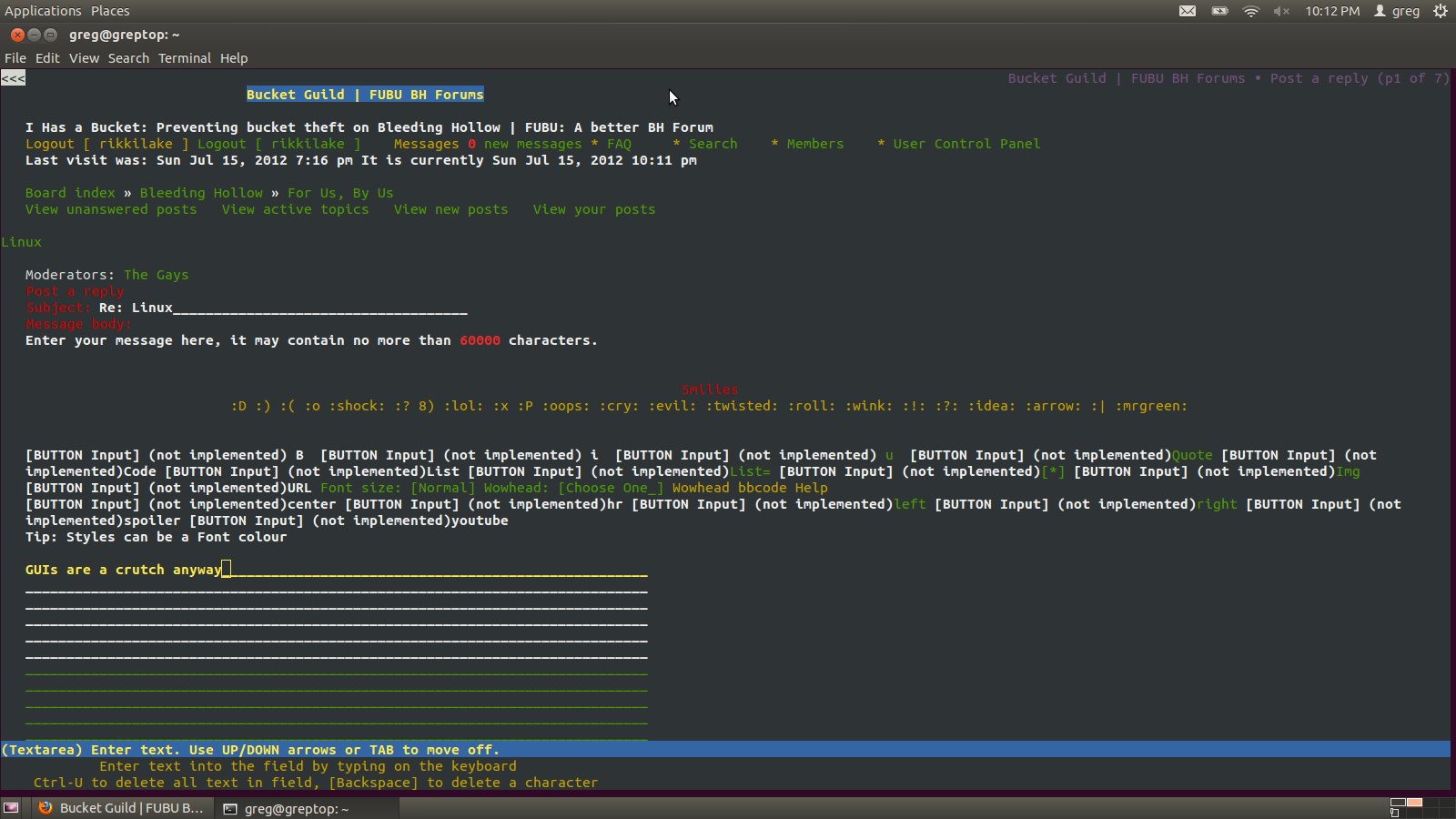
Task: Follow the first Logout rikkilake link
Action: click(x=106, y=144)
